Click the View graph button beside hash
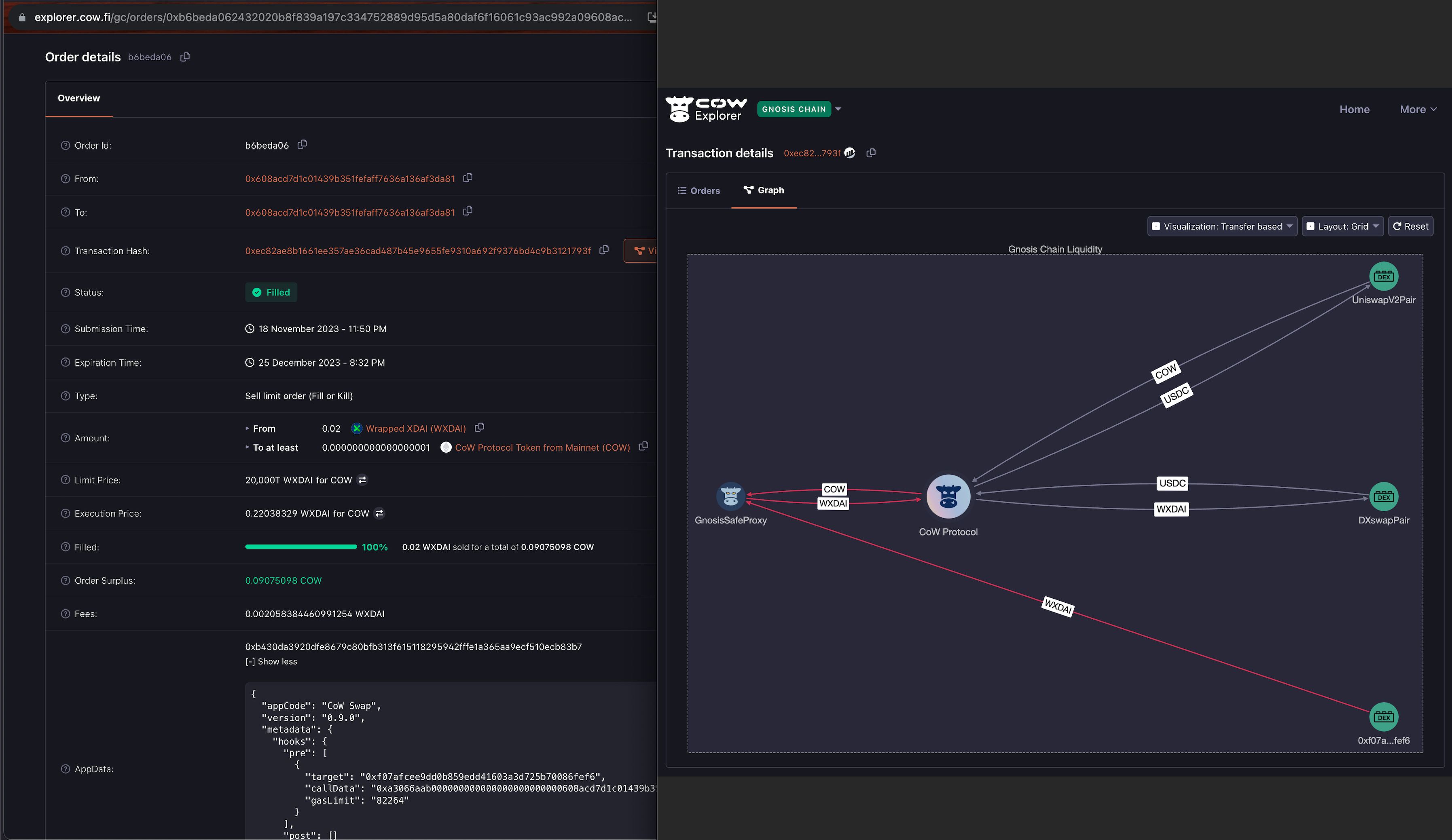 (640, 251)
